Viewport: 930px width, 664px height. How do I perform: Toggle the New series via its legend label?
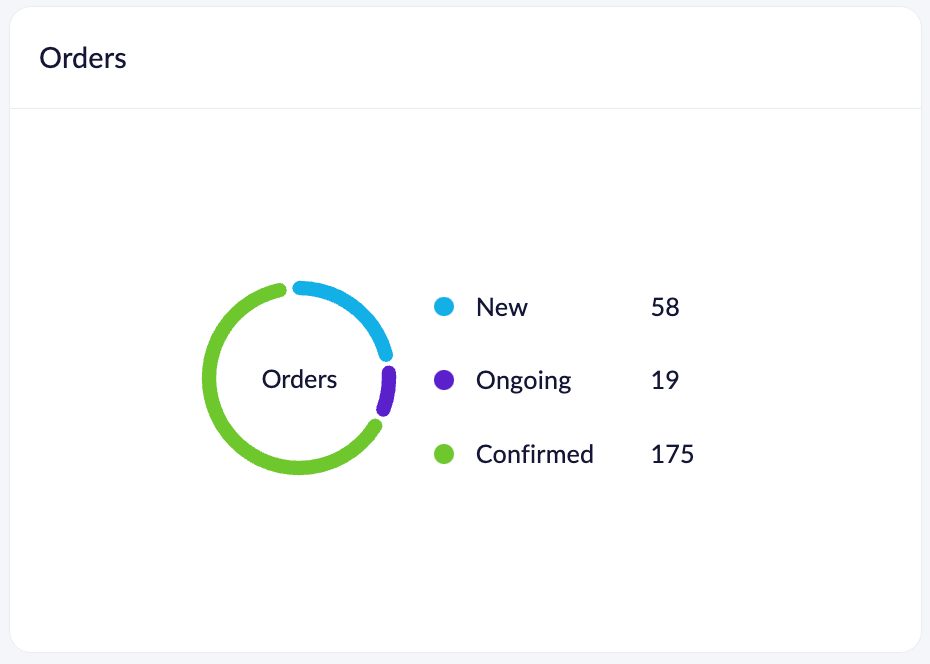click(x=502, y=307)
